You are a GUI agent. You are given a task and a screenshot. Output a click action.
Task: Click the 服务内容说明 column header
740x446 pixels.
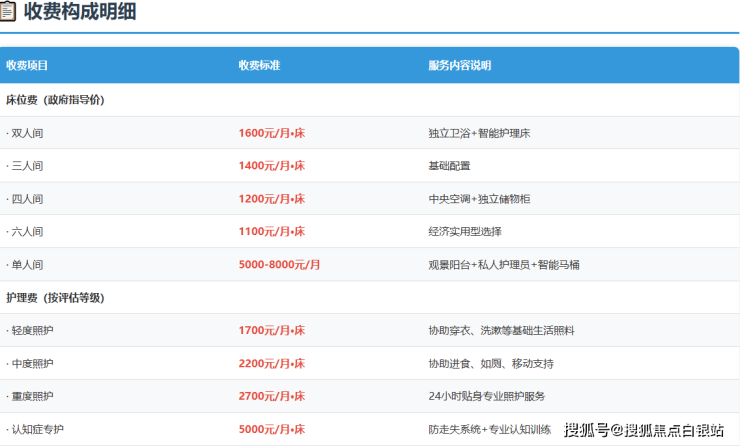[459, 65]
